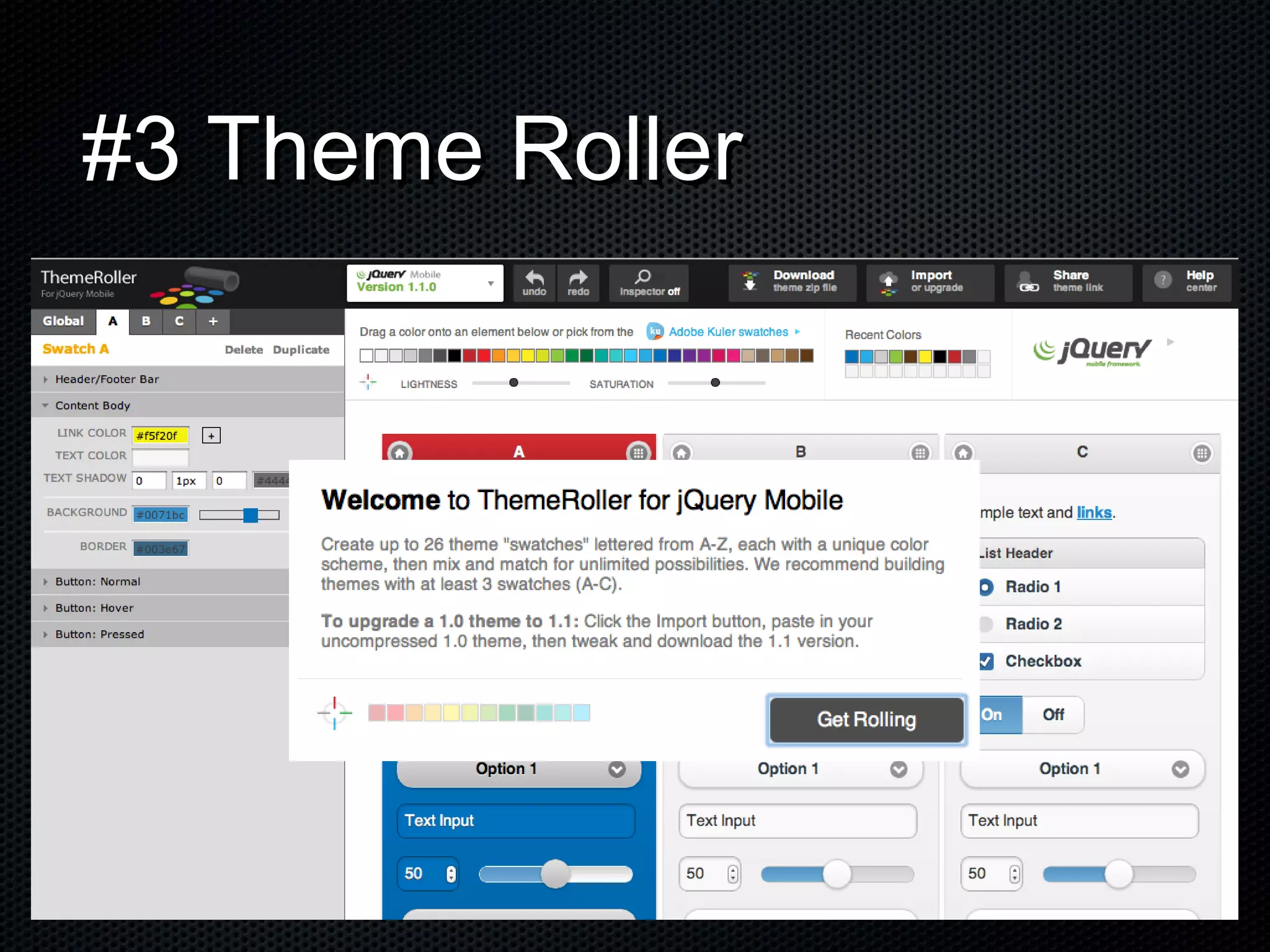Open Help center question mark icon

(1163, 280)
